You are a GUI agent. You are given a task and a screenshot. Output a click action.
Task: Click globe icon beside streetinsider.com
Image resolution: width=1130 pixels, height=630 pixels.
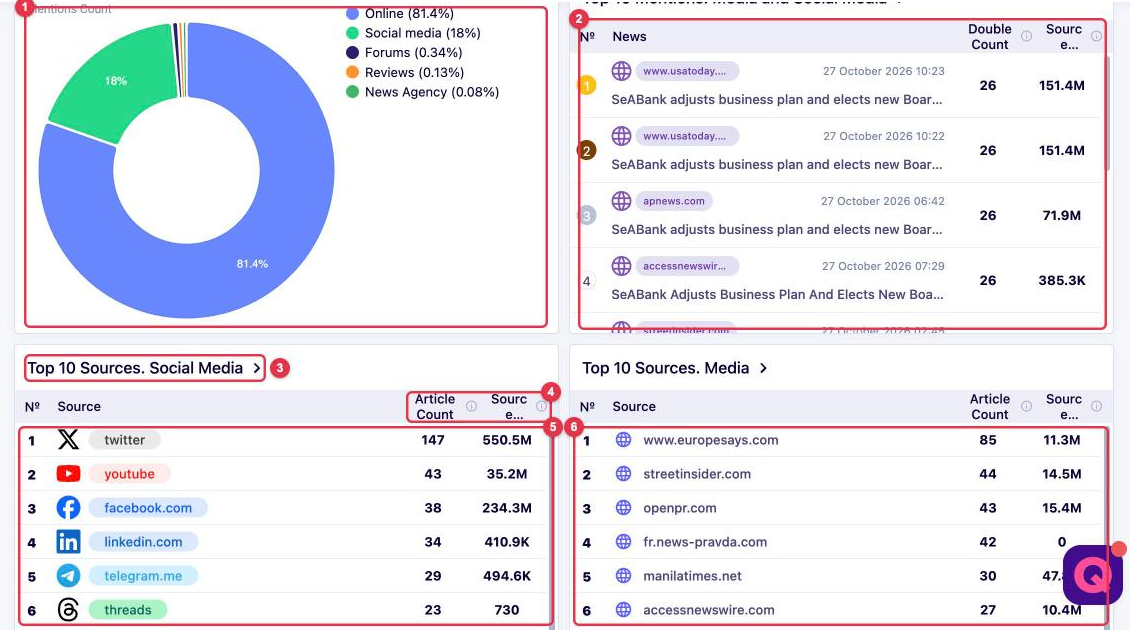[x=623, y=474]
